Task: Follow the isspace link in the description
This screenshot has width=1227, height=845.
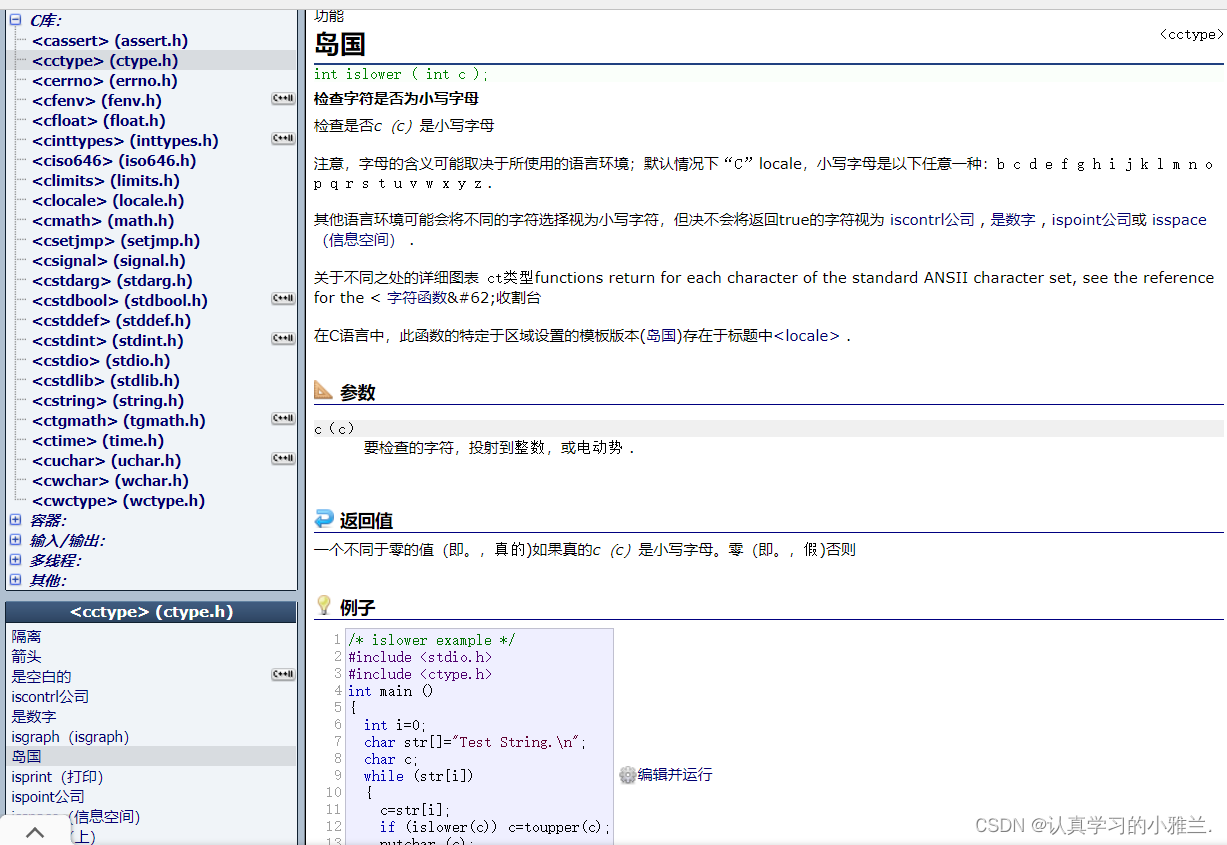Action: pos(1179,220)
